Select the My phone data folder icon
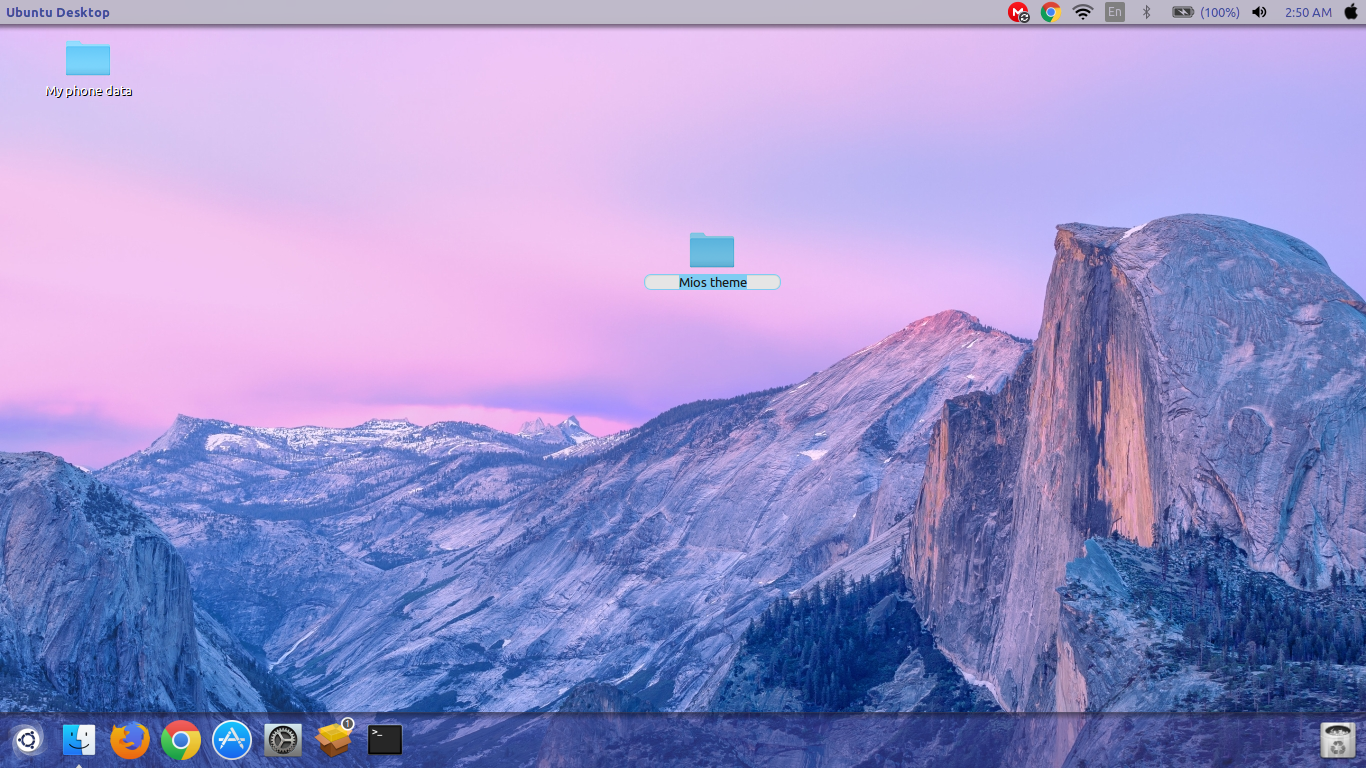 [88, 58]
